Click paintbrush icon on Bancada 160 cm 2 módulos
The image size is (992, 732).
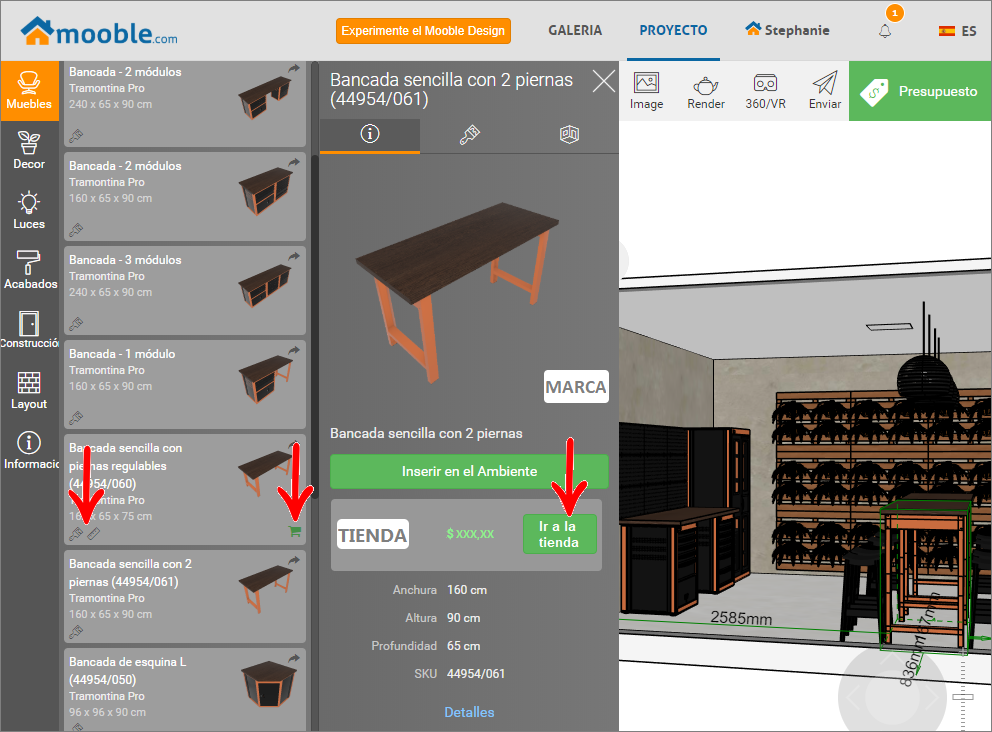[76, 230]
